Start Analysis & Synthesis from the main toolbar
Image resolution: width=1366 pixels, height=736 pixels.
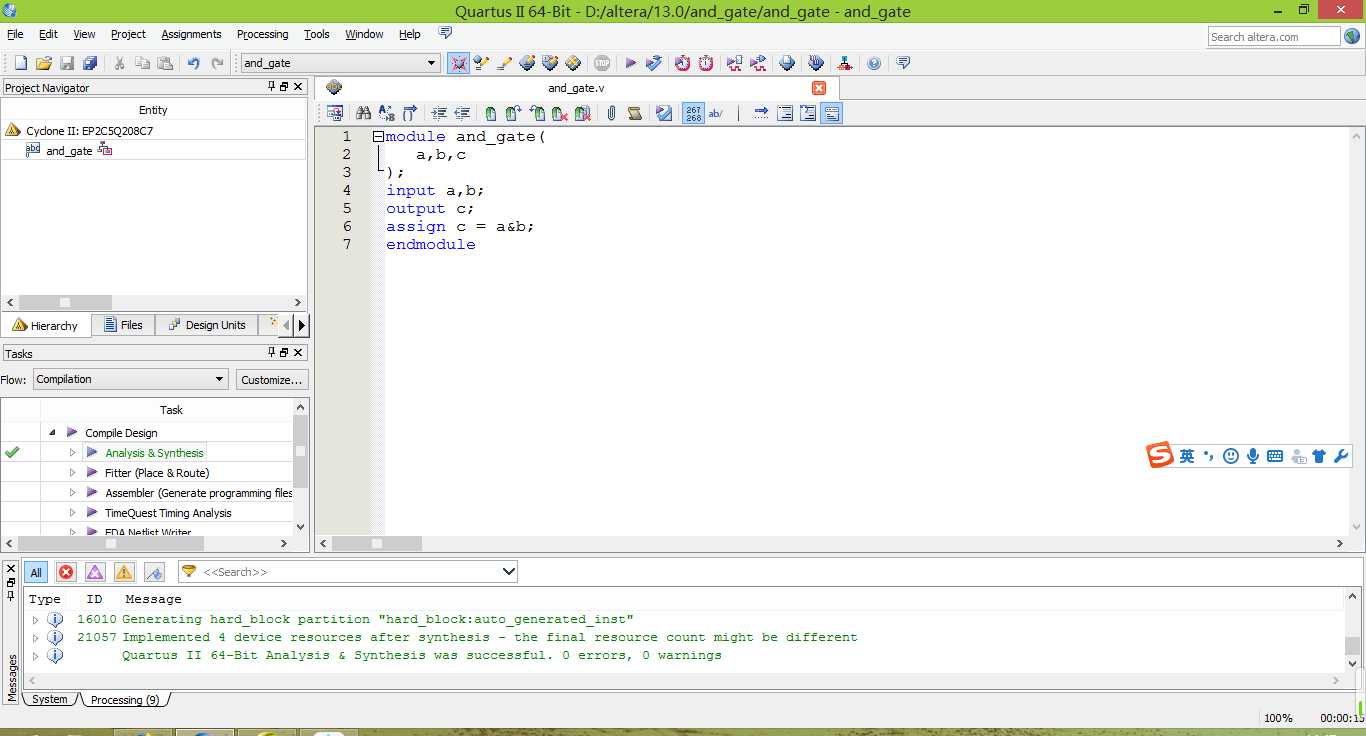tap(654, 63)
